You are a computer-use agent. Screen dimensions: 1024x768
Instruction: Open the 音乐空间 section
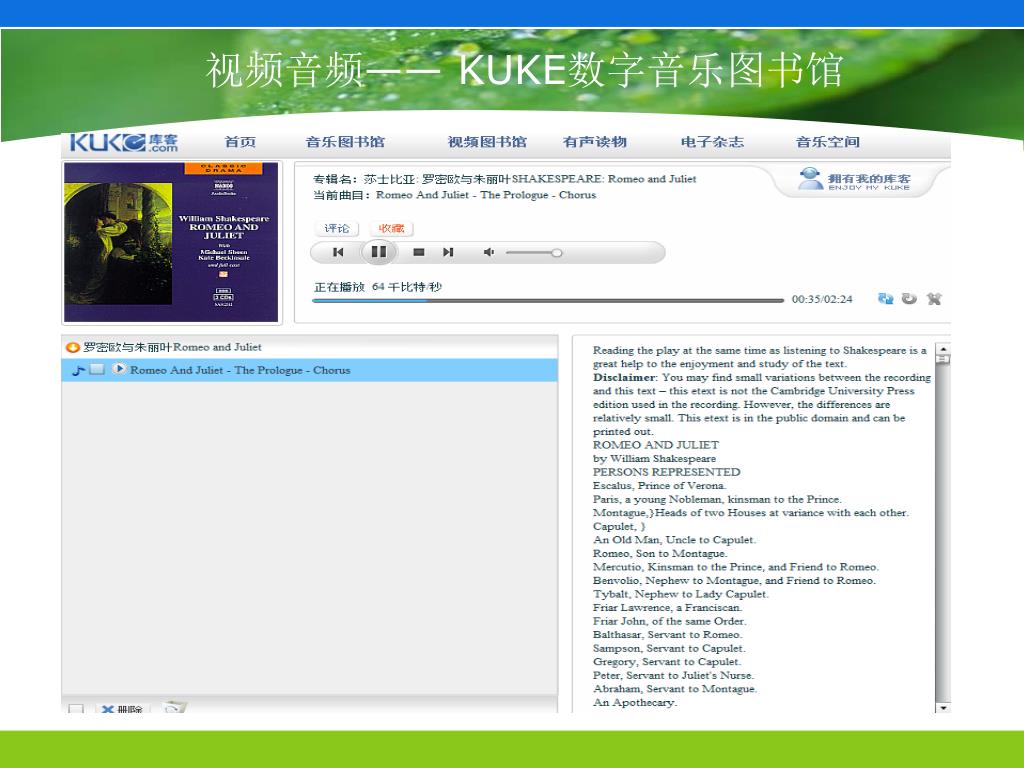pos(827,142)
